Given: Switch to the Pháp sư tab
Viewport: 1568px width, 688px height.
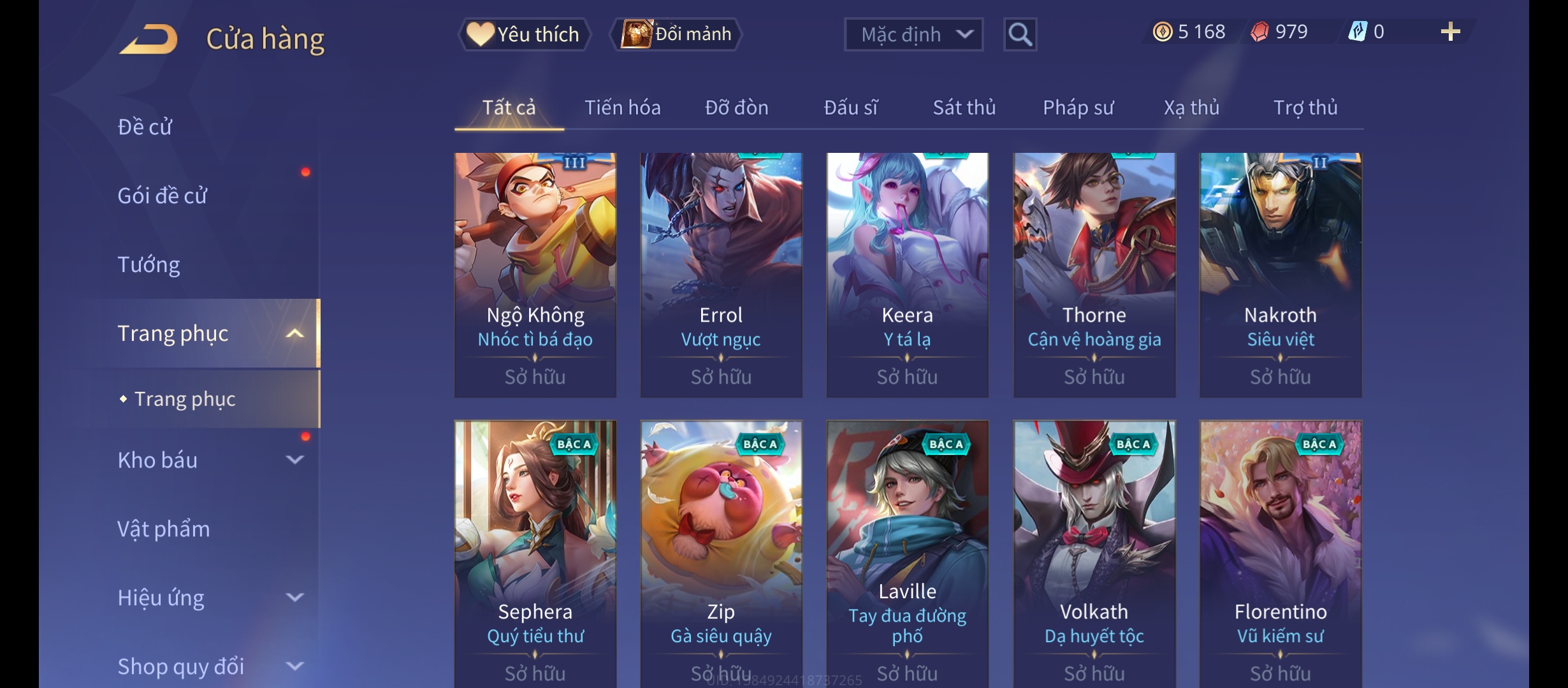Looking at the screenshot, I should [1078, 108].
